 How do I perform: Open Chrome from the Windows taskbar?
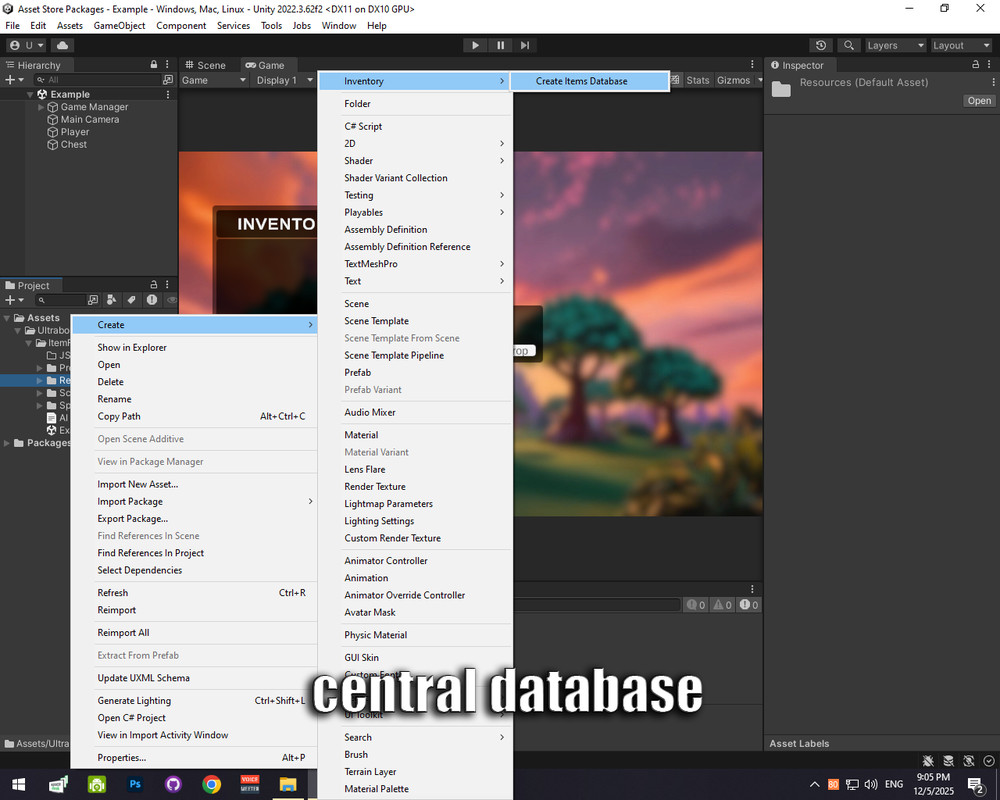tap(211, 784)
